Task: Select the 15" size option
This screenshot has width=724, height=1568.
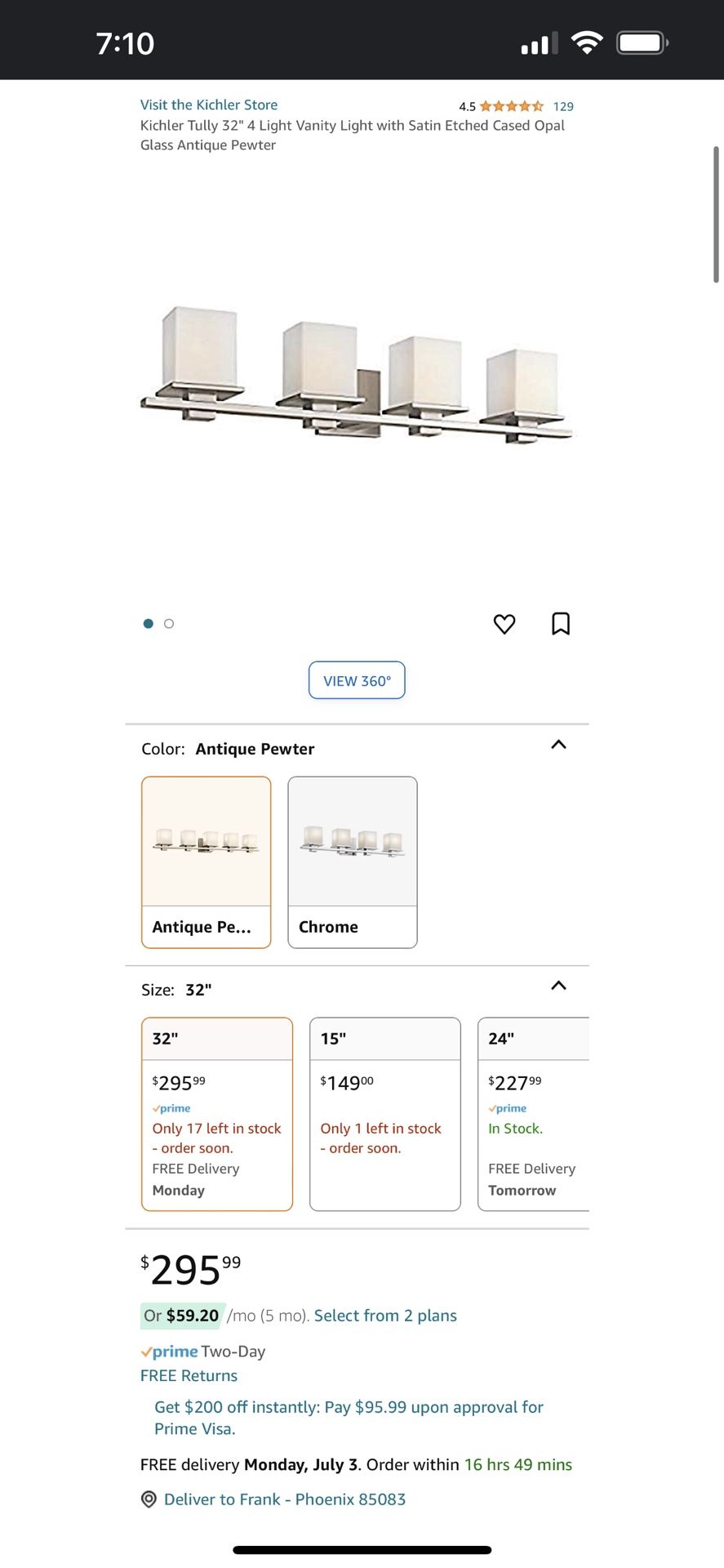Action: pos(384,1113)
